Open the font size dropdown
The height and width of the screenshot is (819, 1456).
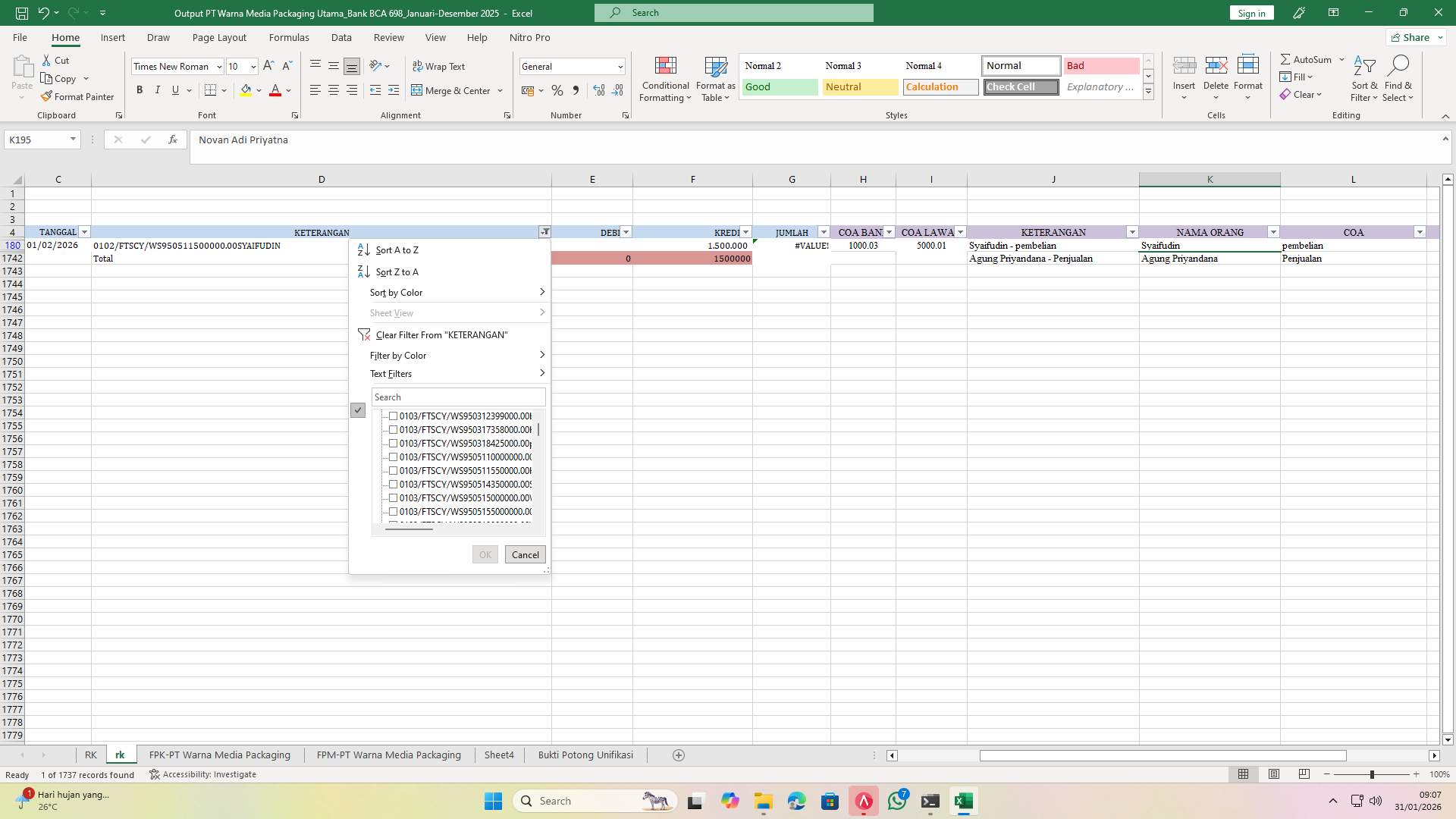coord(252,66)
